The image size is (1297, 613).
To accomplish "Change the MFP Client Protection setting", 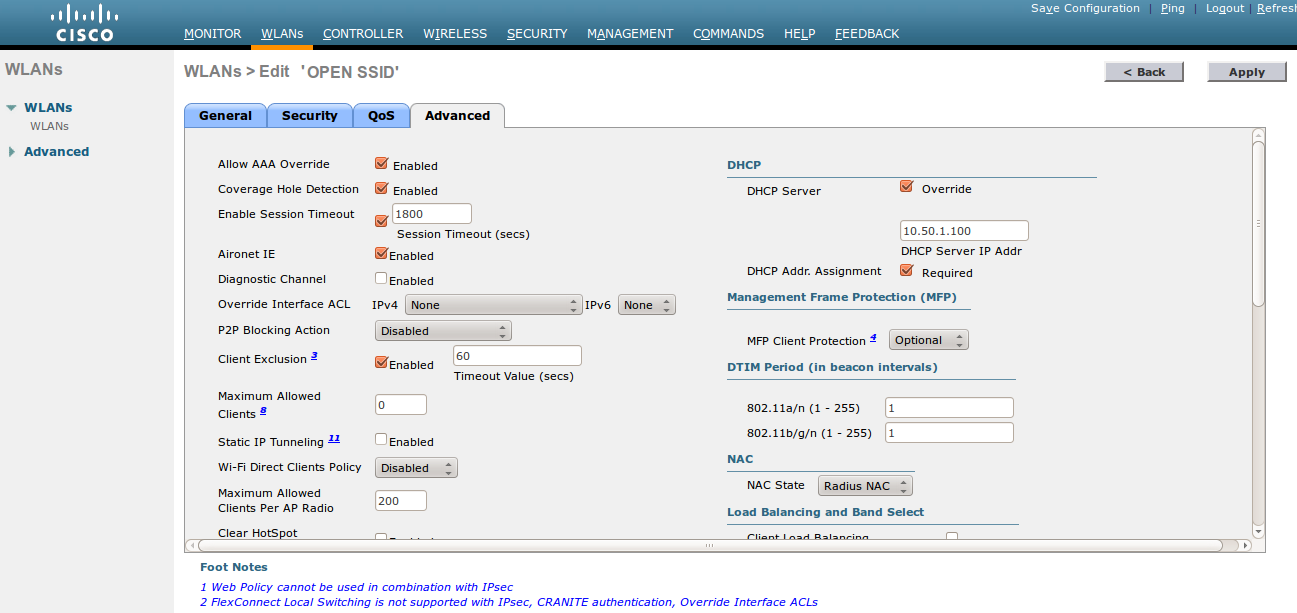I will pyautogui.click(x=928, y=339).
